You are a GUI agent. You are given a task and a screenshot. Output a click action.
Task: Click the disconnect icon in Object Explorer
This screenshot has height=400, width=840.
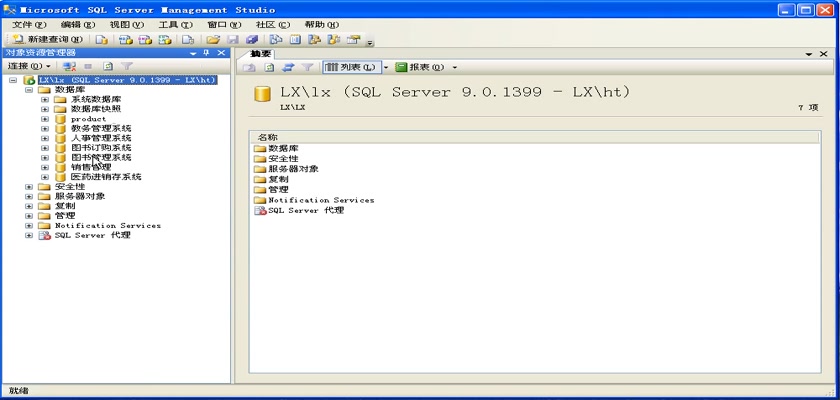tap(69, 66)
